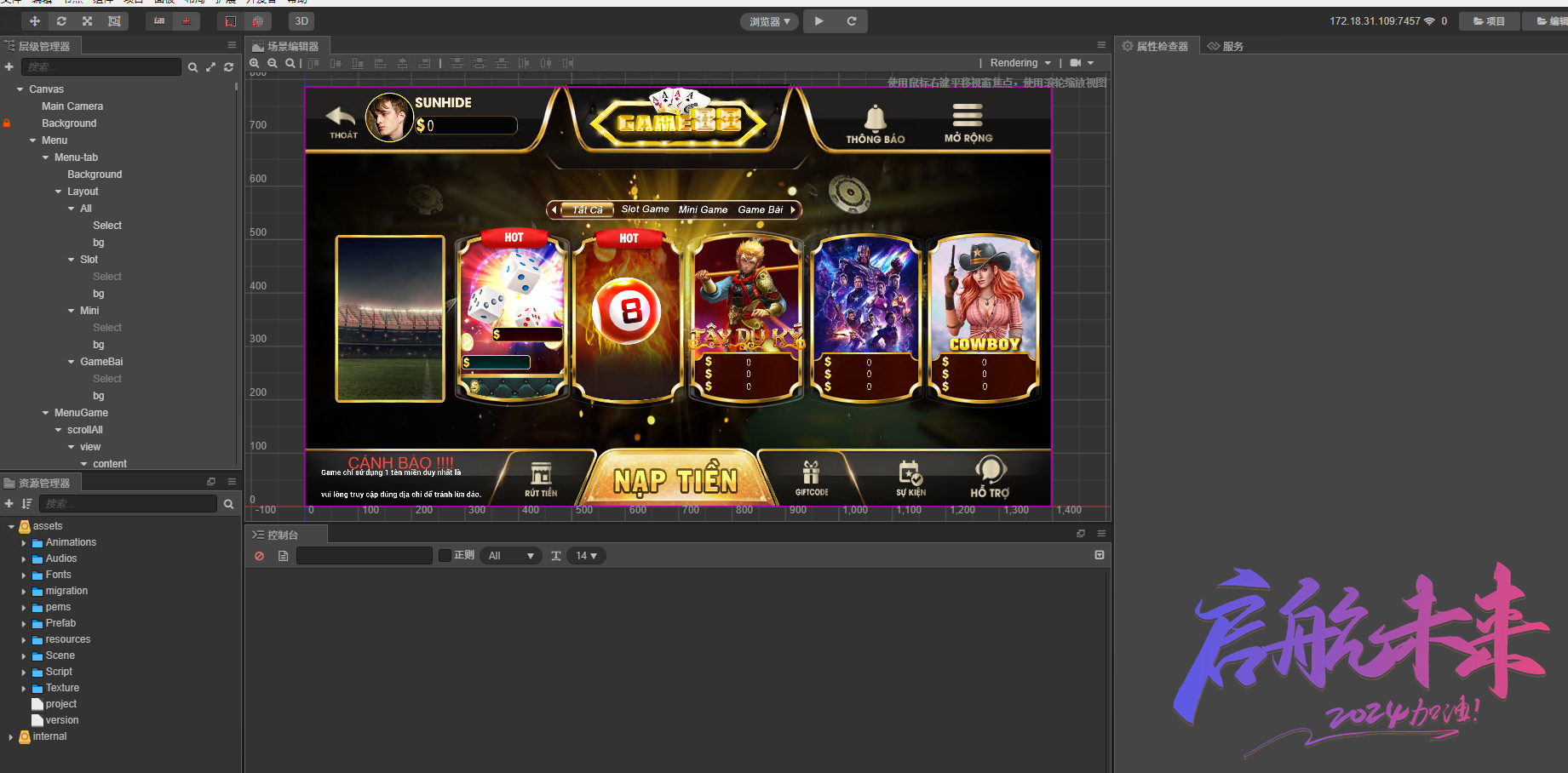
Task: Select the 场景编辑器 tab
Action: (x=286, y=46)
